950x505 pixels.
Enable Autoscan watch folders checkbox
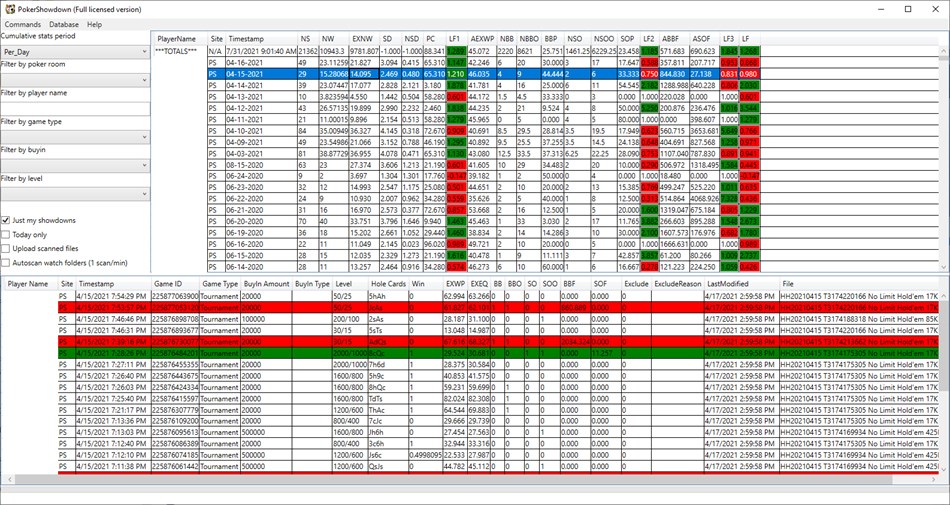point(6,263)
